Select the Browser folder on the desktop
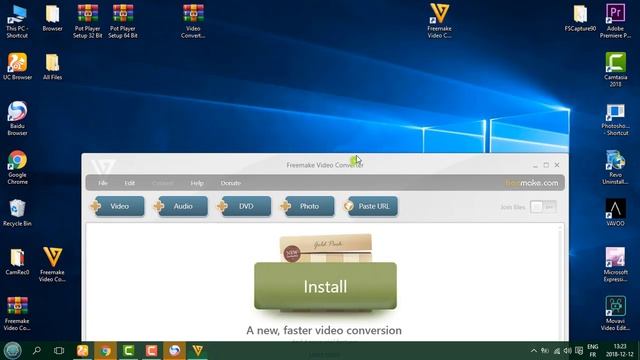640x360 pixels. (52, 18)
